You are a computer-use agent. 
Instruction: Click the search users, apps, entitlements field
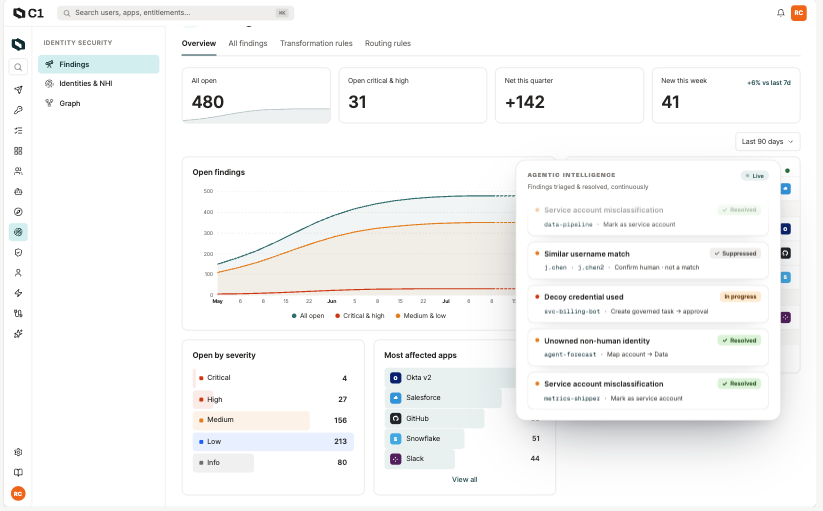click(175, 13)
